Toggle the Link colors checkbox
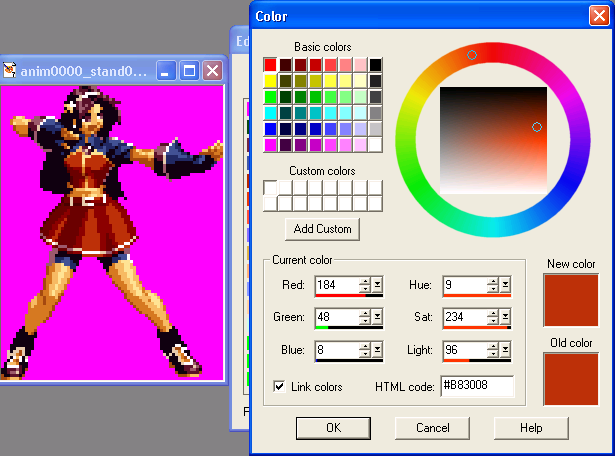 pos(279,387)
